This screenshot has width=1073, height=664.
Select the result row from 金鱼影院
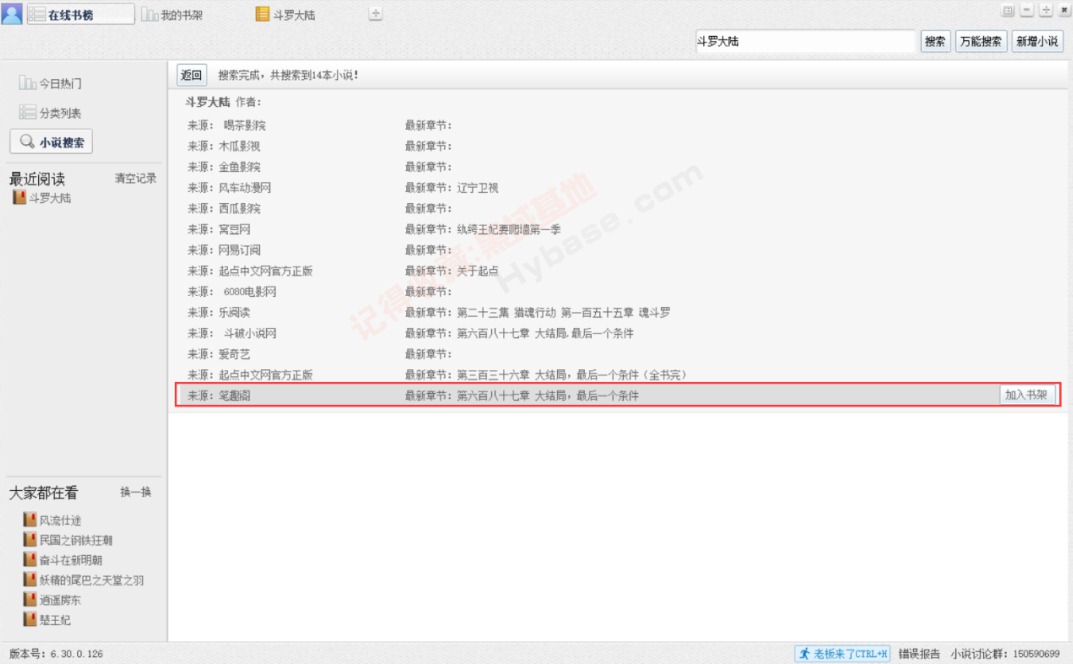point(618,167)
